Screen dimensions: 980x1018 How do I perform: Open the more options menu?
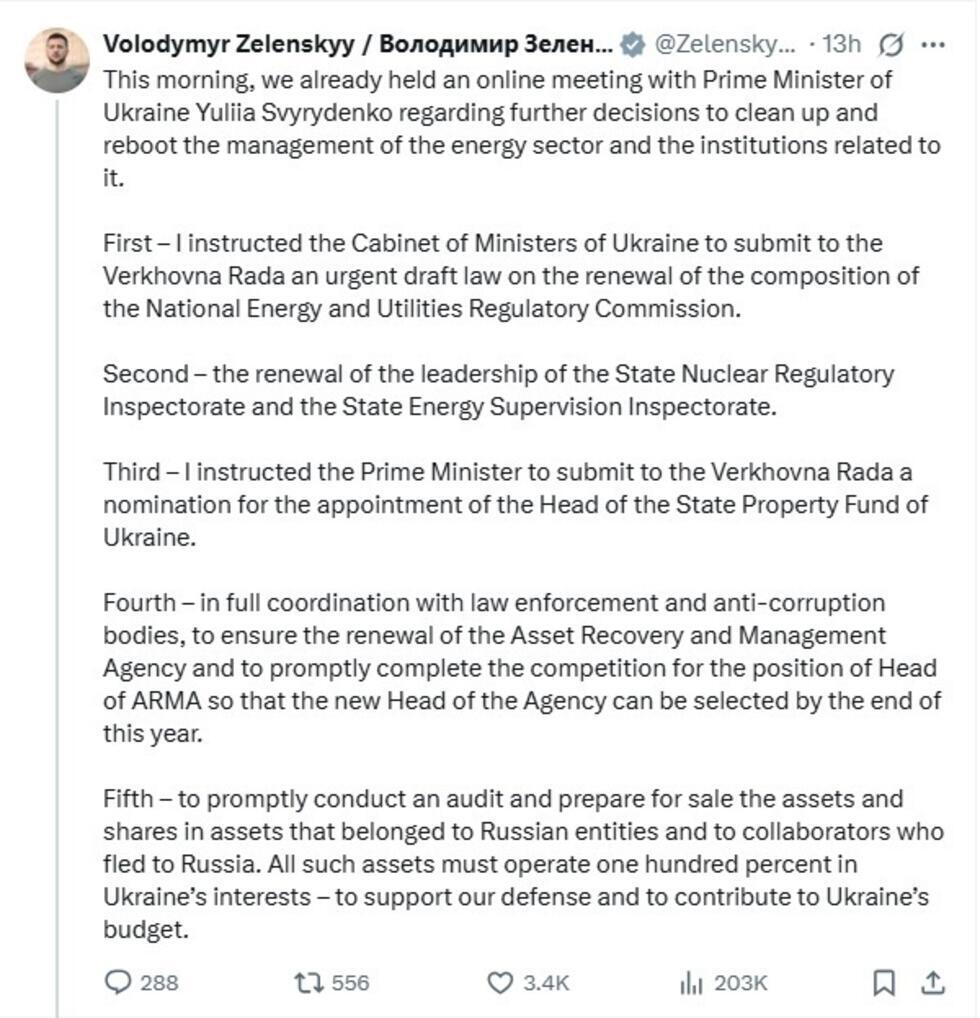(933, 43)
